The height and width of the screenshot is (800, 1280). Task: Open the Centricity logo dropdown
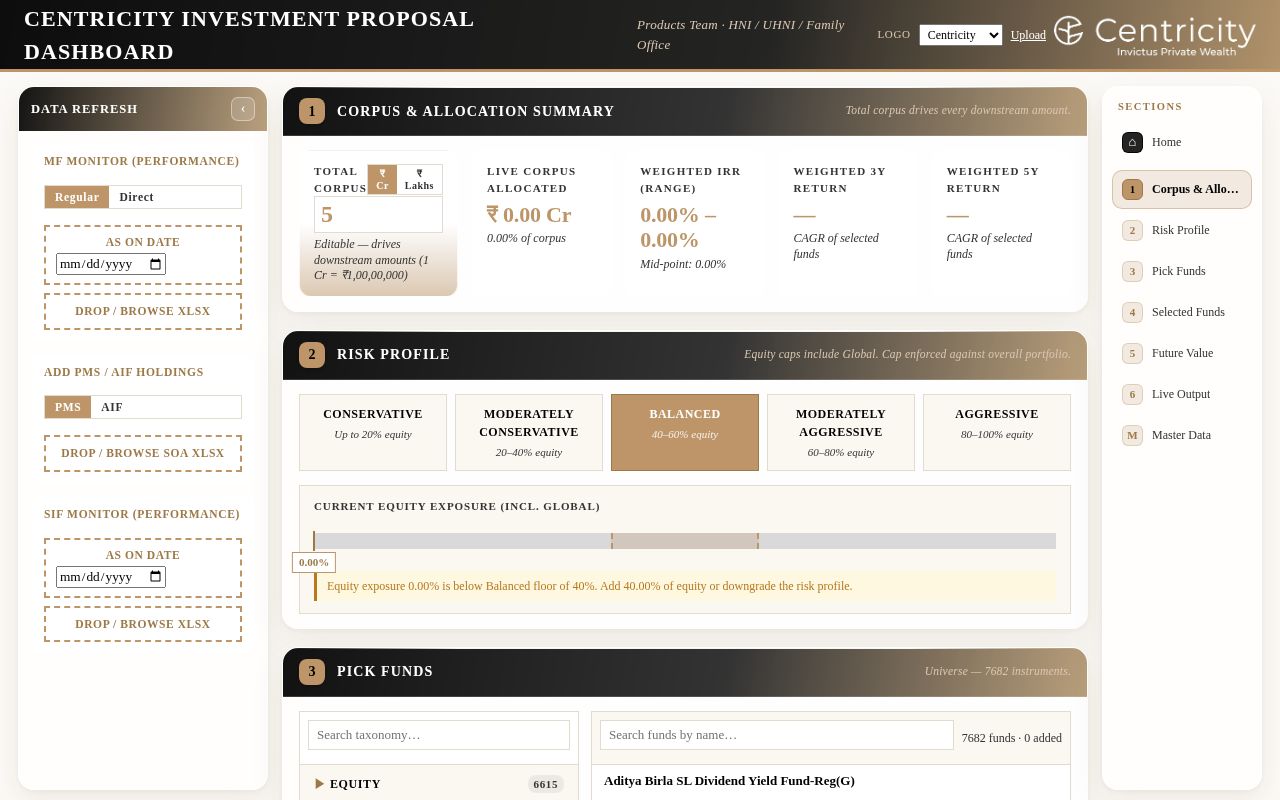960,35
